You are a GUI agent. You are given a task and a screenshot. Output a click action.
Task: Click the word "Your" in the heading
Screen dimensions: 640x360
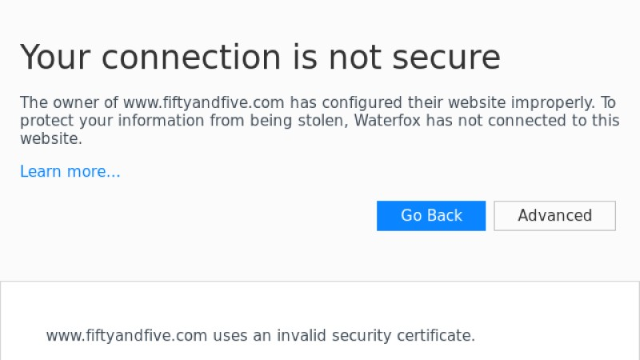point(55,57)
